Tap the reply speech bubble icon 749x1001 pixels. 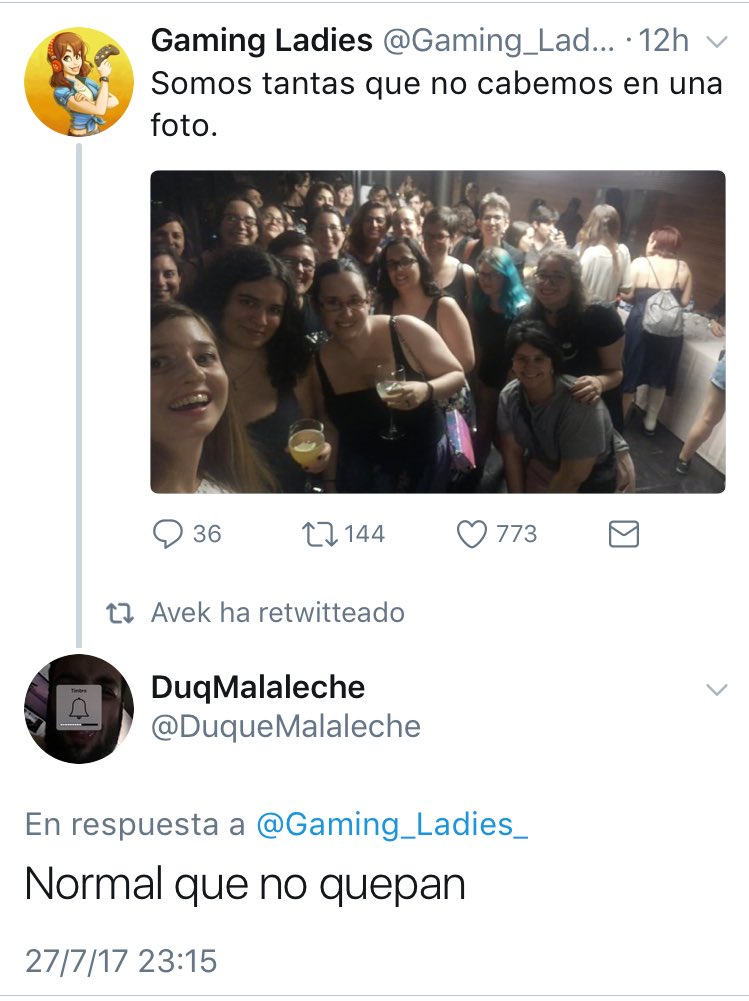(167, 534)
